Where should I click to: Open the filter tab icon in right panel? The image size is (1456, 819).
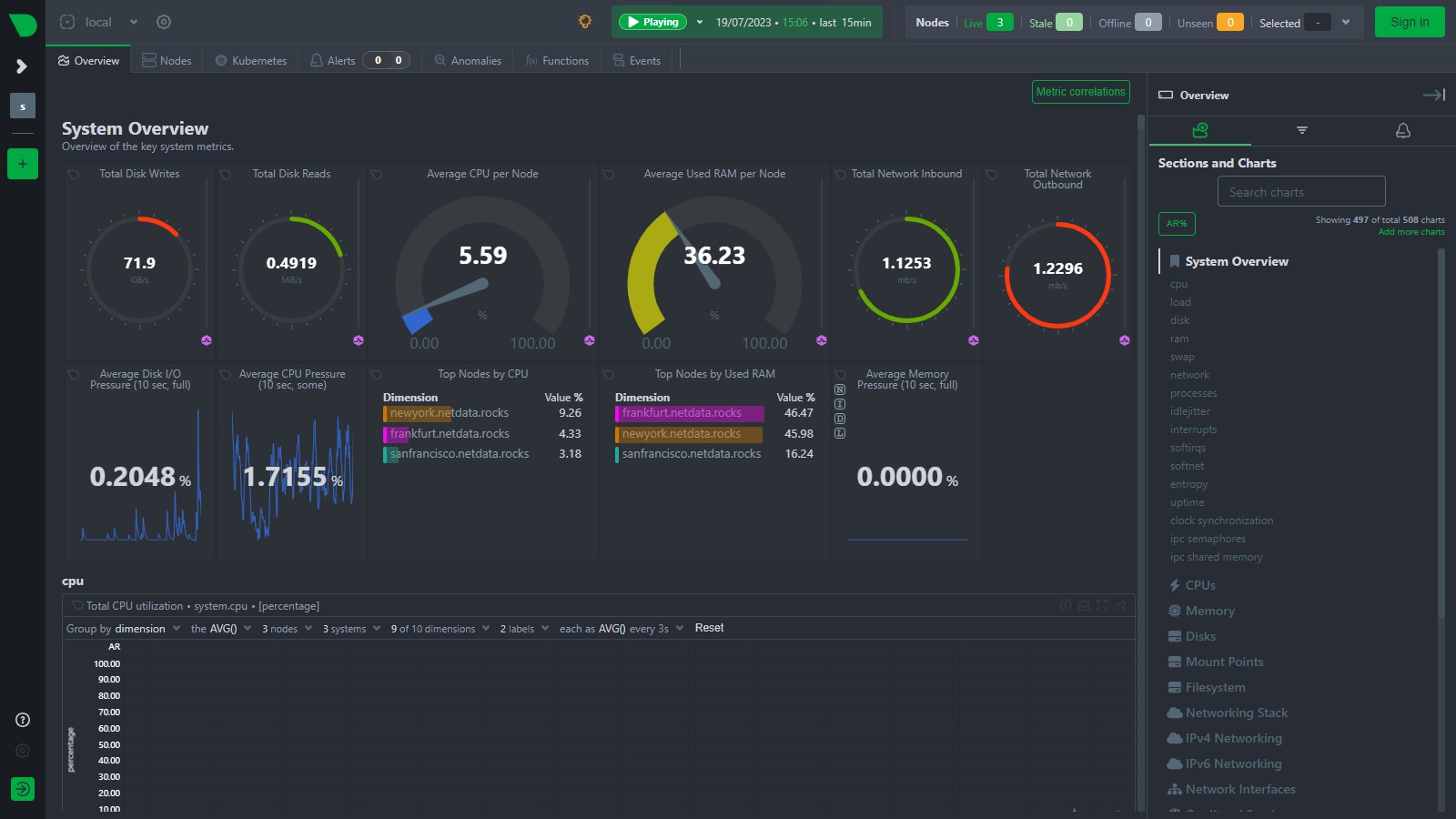pos(1302,131)
